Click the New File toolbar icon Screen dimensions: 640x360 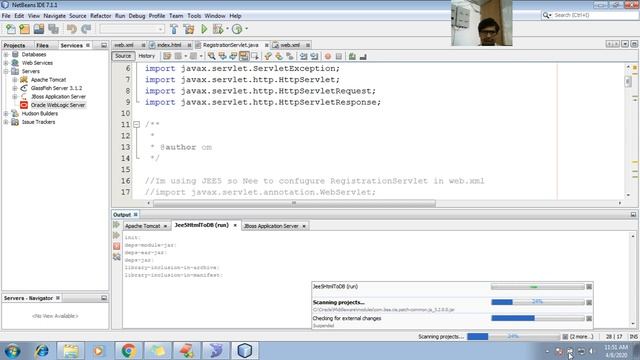click(11, 29)
